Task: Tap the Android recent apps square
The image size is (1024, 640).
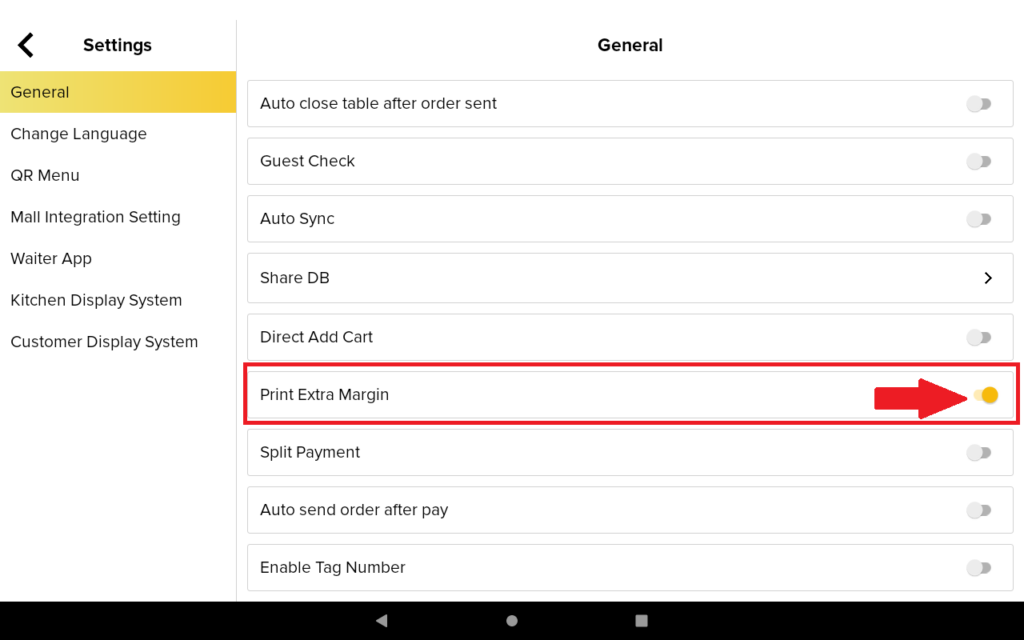Action: point(642,621)
